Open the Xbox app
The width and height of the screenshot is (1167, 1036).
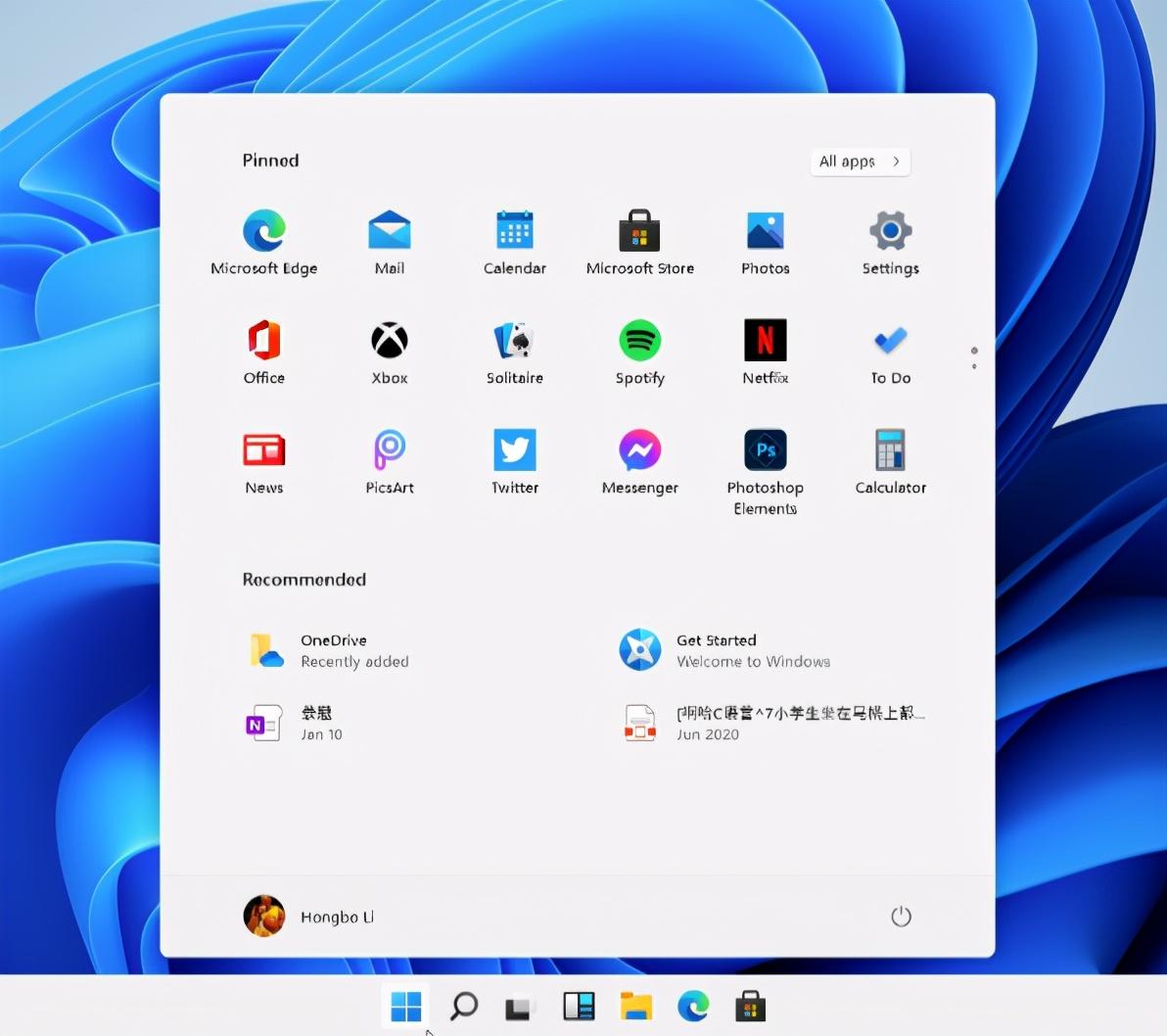[390, 353]
